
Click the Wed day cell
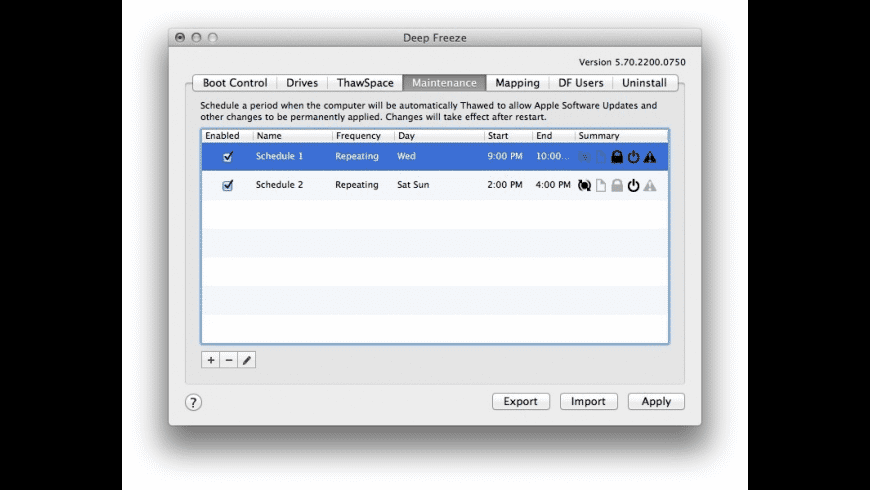pyautogui.click(x=406, y=156)
